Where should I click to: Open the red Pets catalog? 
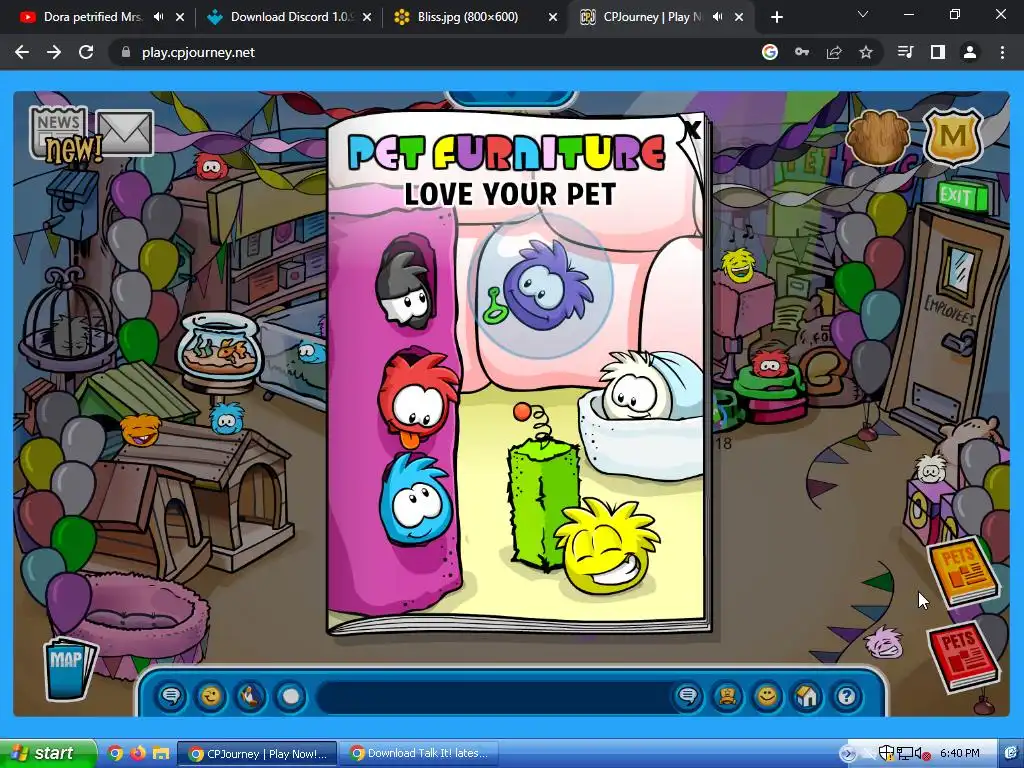tap(964, 658)
